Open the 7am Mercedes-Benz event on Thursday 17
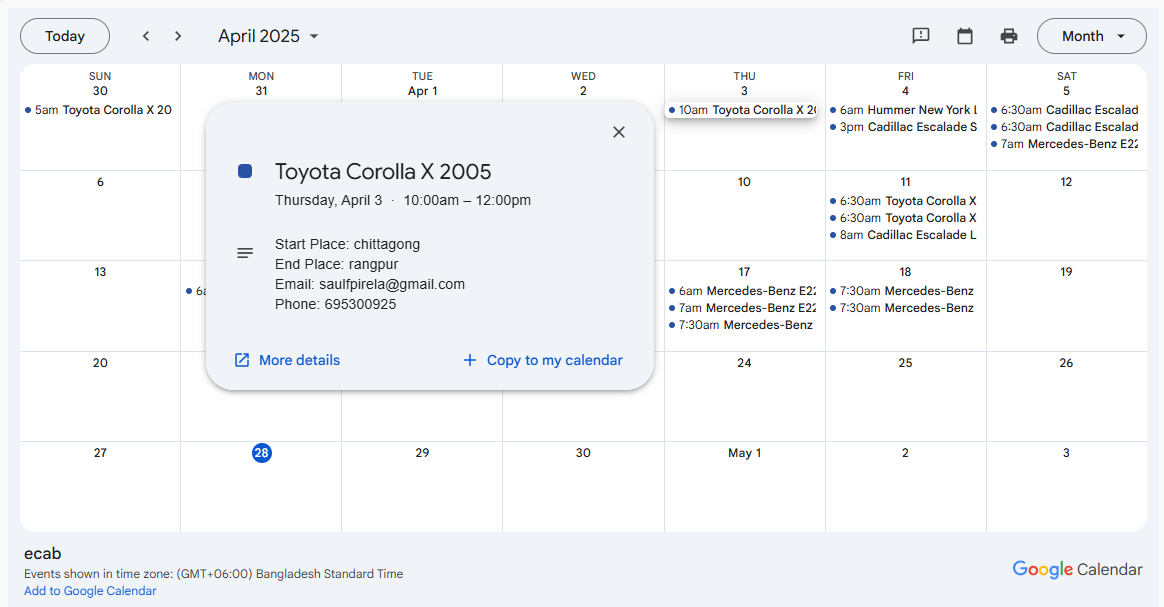The image size is (1164, 607). coord(743,308)
